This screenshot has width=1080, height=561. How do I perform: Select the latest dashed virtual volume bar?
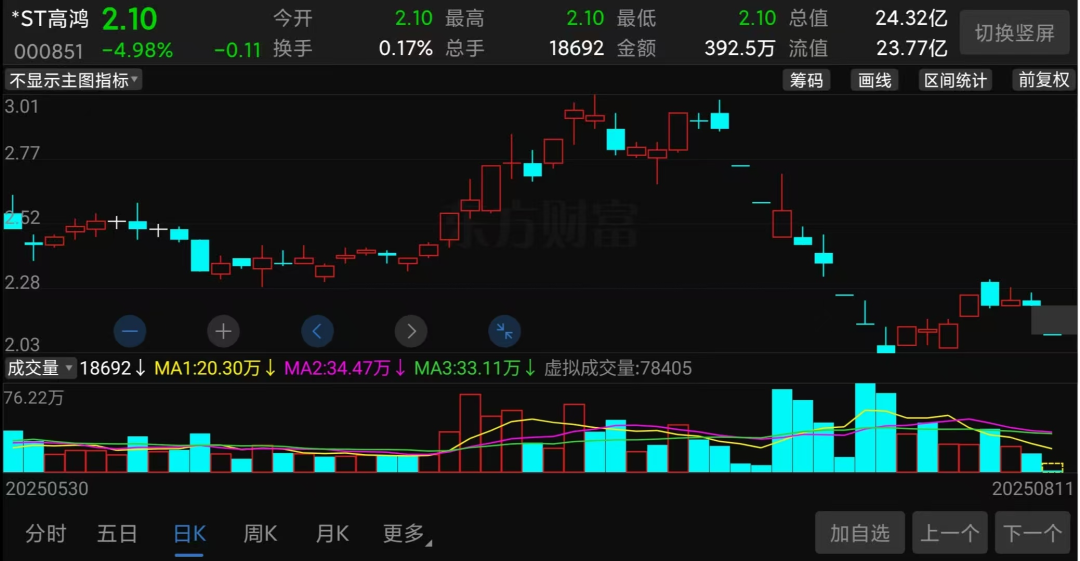tap(1052, 468)
